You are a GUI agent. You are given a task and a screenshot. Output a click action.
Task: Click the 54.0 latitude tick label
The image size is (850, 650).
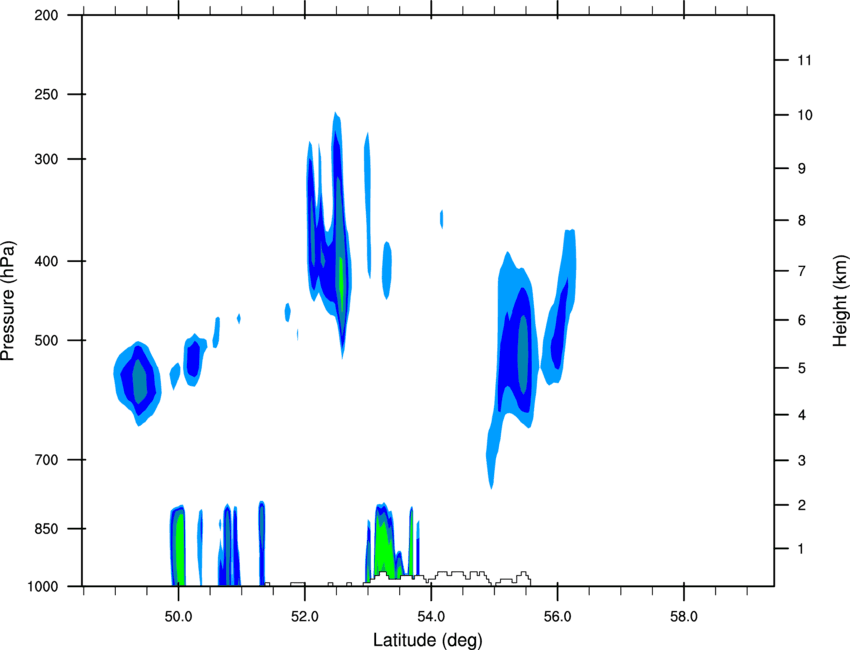point(431,617)
